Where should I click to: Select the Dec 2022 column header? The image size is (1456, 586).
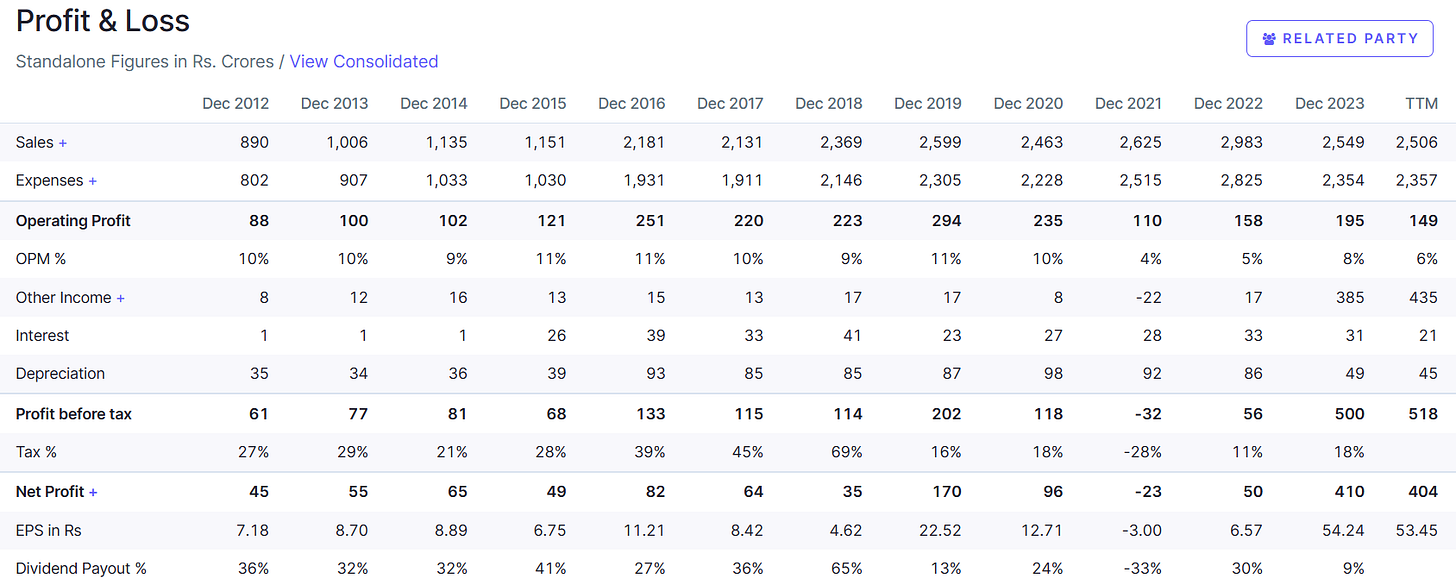(1228, 103)
